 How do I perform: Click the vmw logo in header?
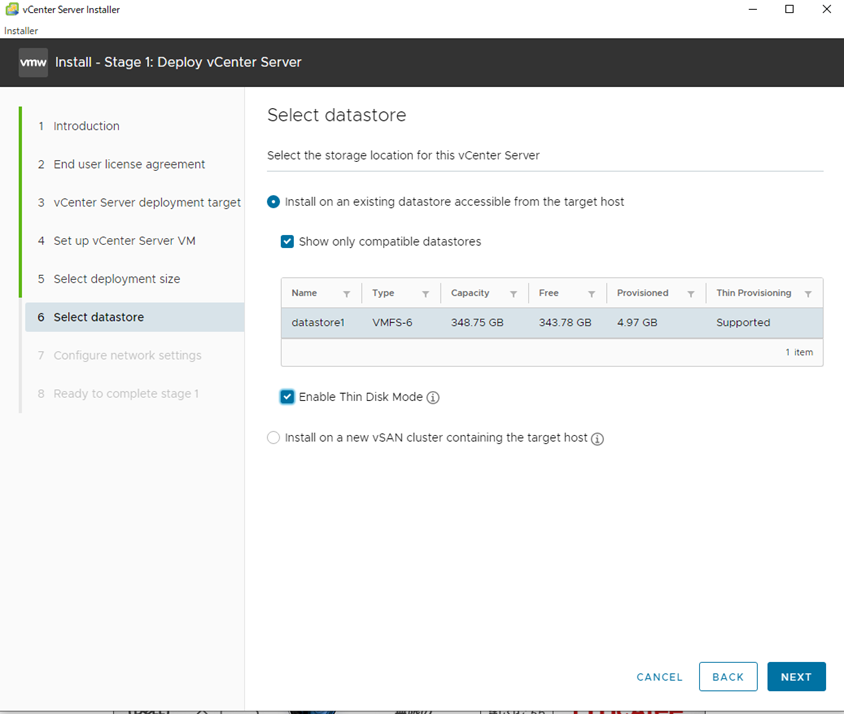coord(33,62)
